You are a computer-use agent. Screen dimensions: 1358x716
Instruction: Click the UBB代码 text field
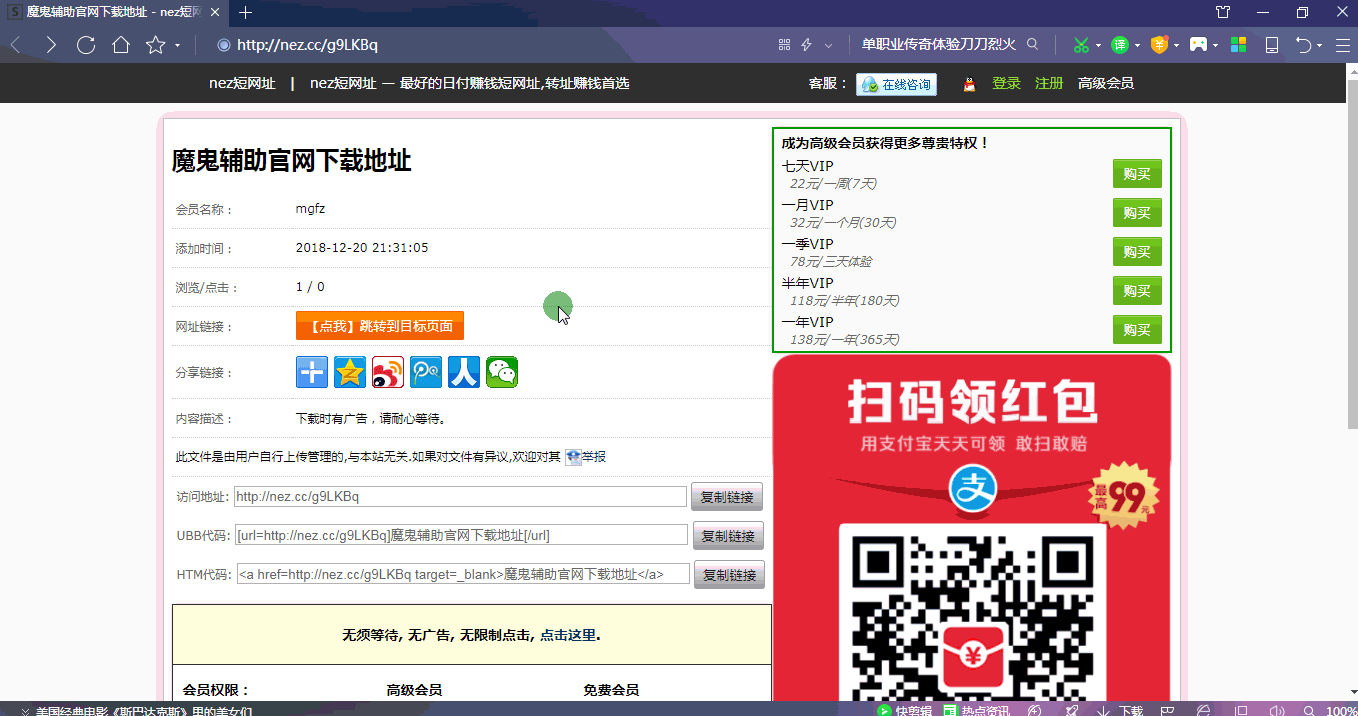tap(461, 535)
